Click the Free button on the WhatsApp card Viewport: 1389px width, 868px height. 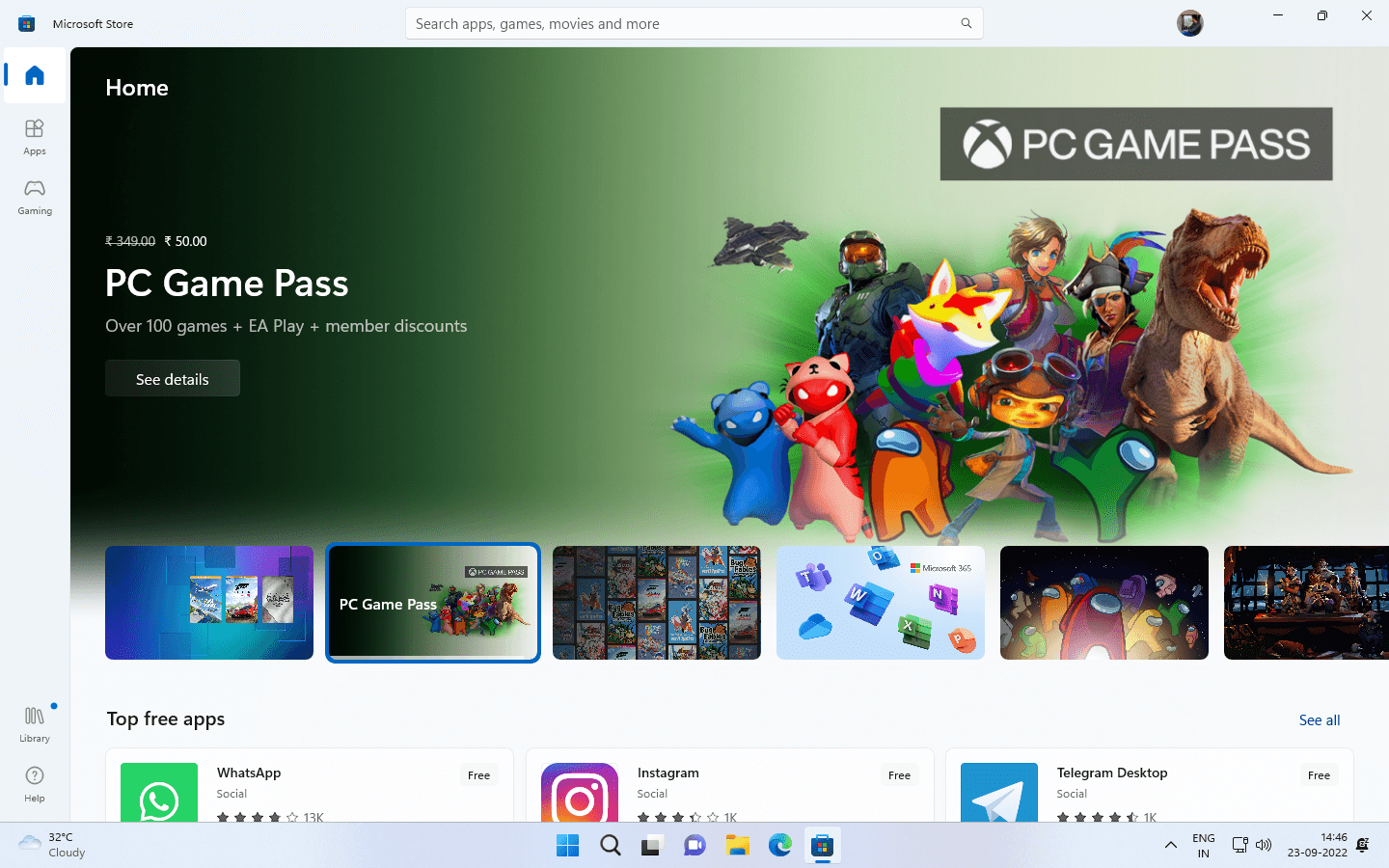coord(478,775)
